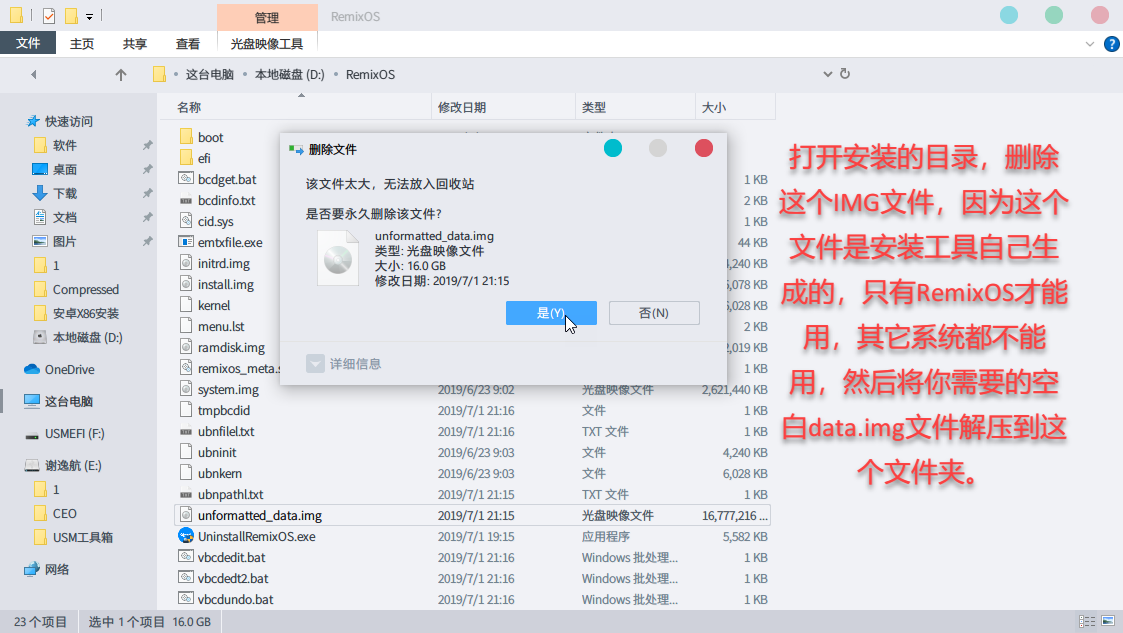This screenshot has height=633, width=1123.
Task: Click RemixOS breadcrumb segment
Action: tap(370, 74)
